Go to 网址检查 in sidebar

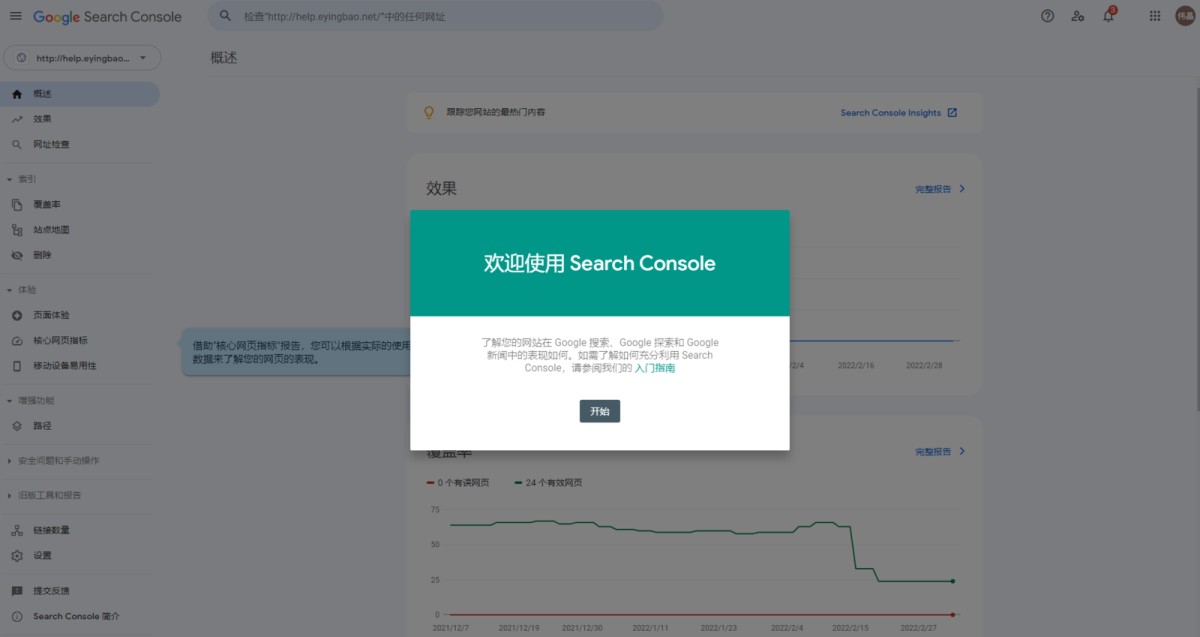[80, 144]
